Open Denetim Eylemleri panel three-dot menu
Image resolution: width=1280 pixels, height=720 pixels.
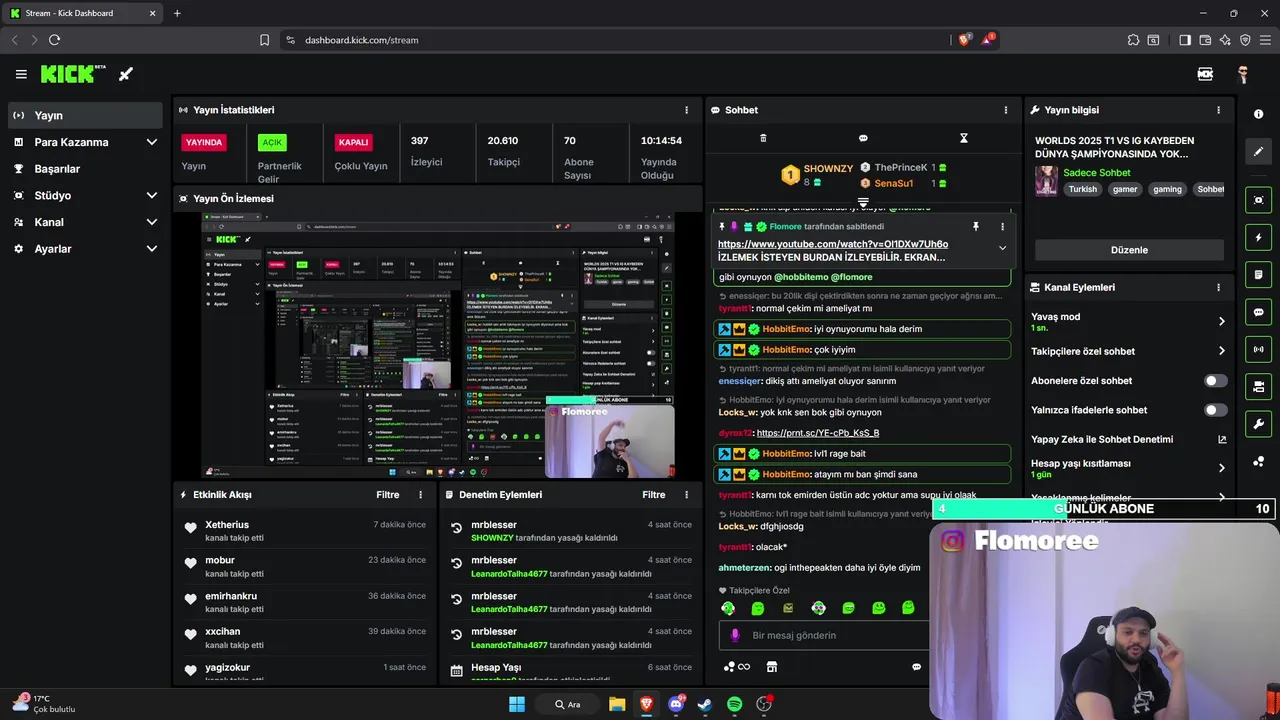pos(686,495)
